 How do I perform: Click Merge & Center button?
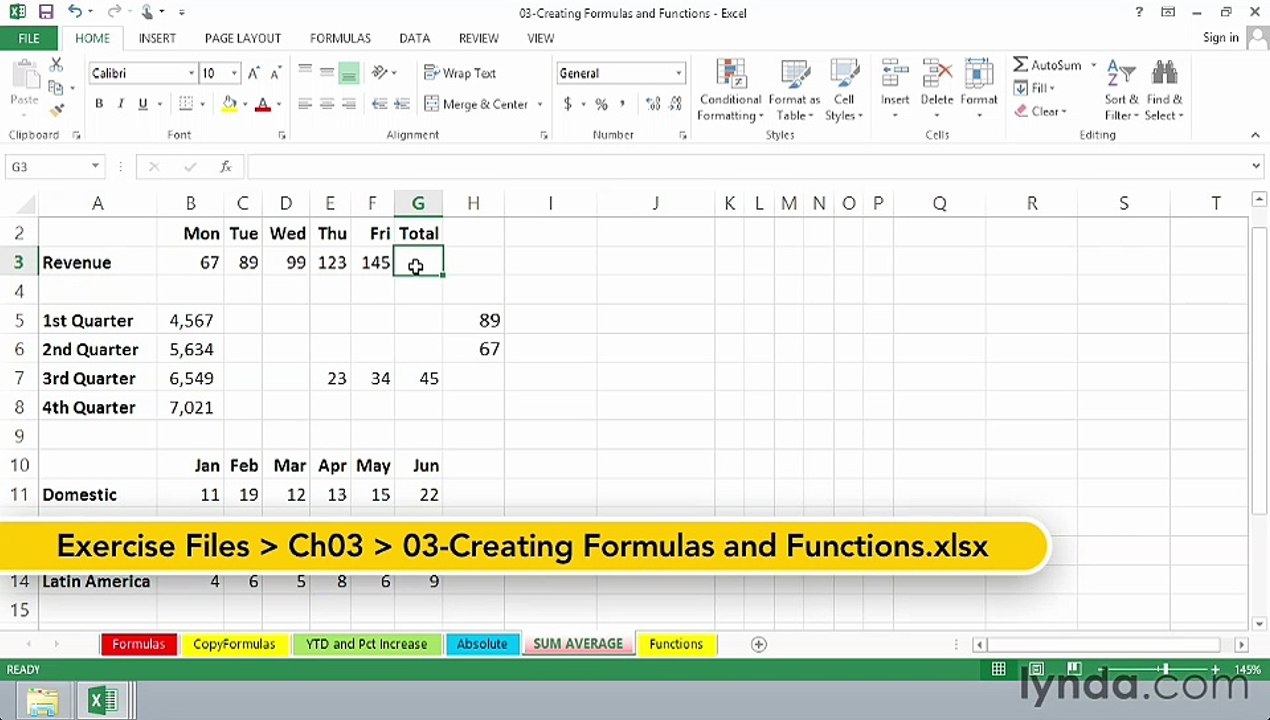click(476, 104)
